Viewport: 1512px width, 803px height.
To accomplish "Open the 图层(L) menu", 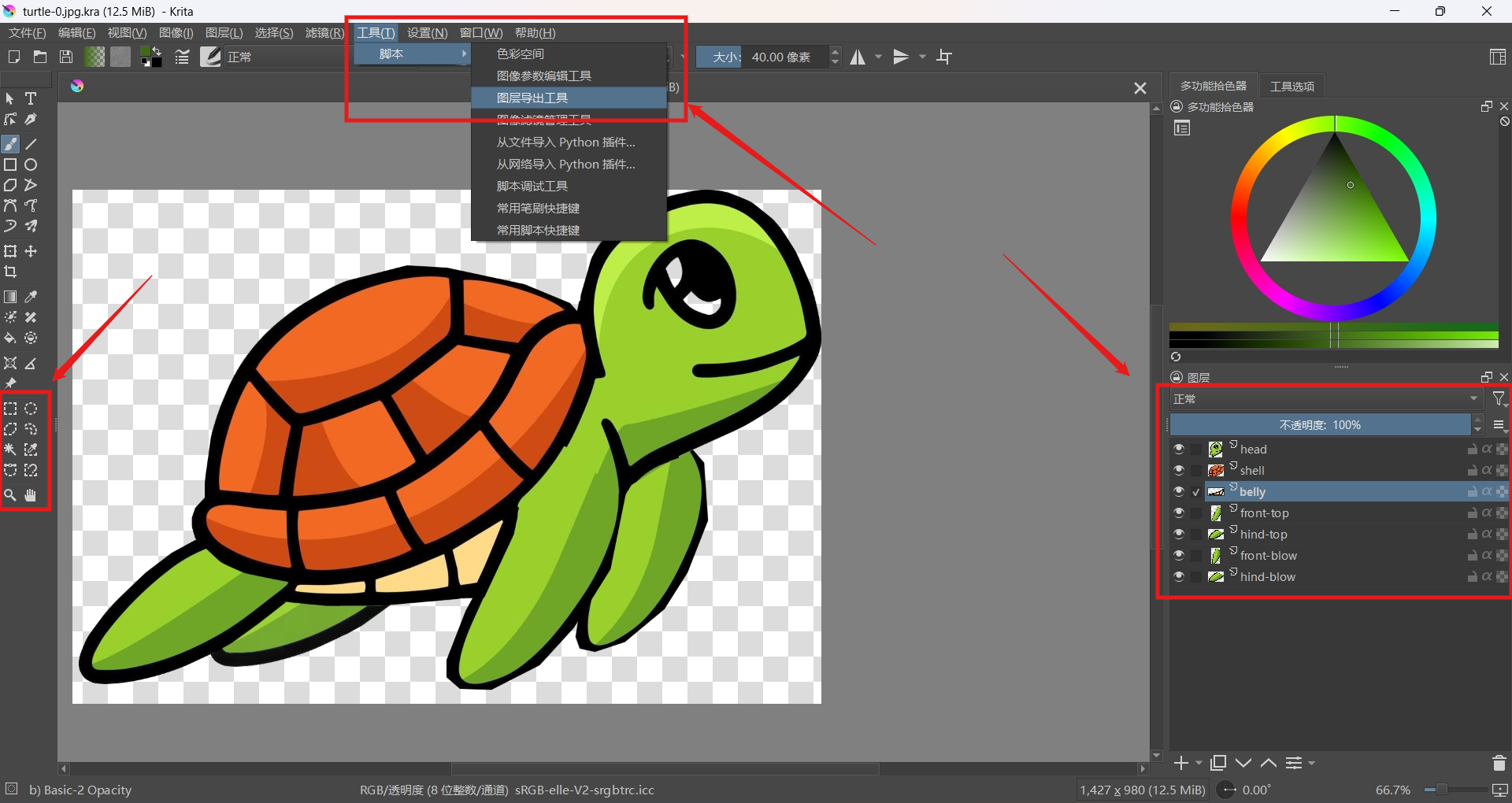I will click(x=224, y=32).
